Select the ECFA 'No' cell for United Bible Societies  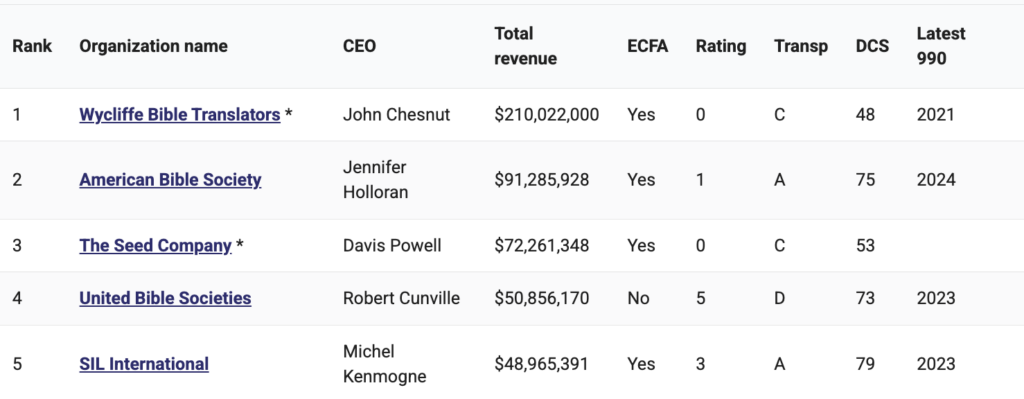click(639, 298)
